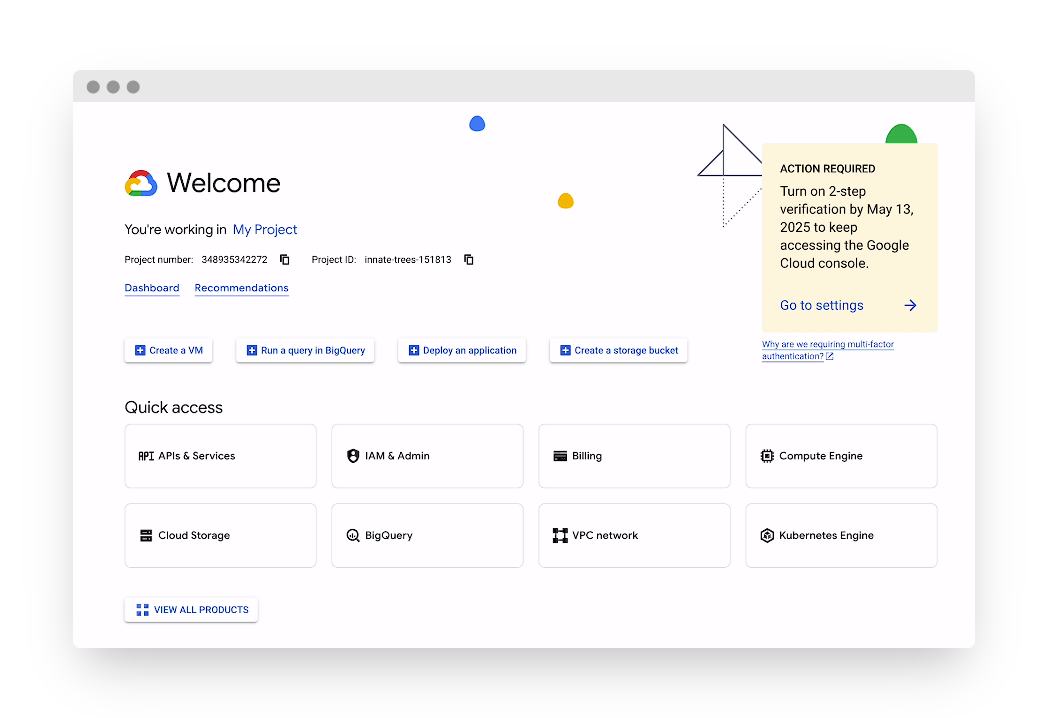Screen dimensions: 1048x718
Task: Click the ACTION REQUIRED label
Action: 827,169
